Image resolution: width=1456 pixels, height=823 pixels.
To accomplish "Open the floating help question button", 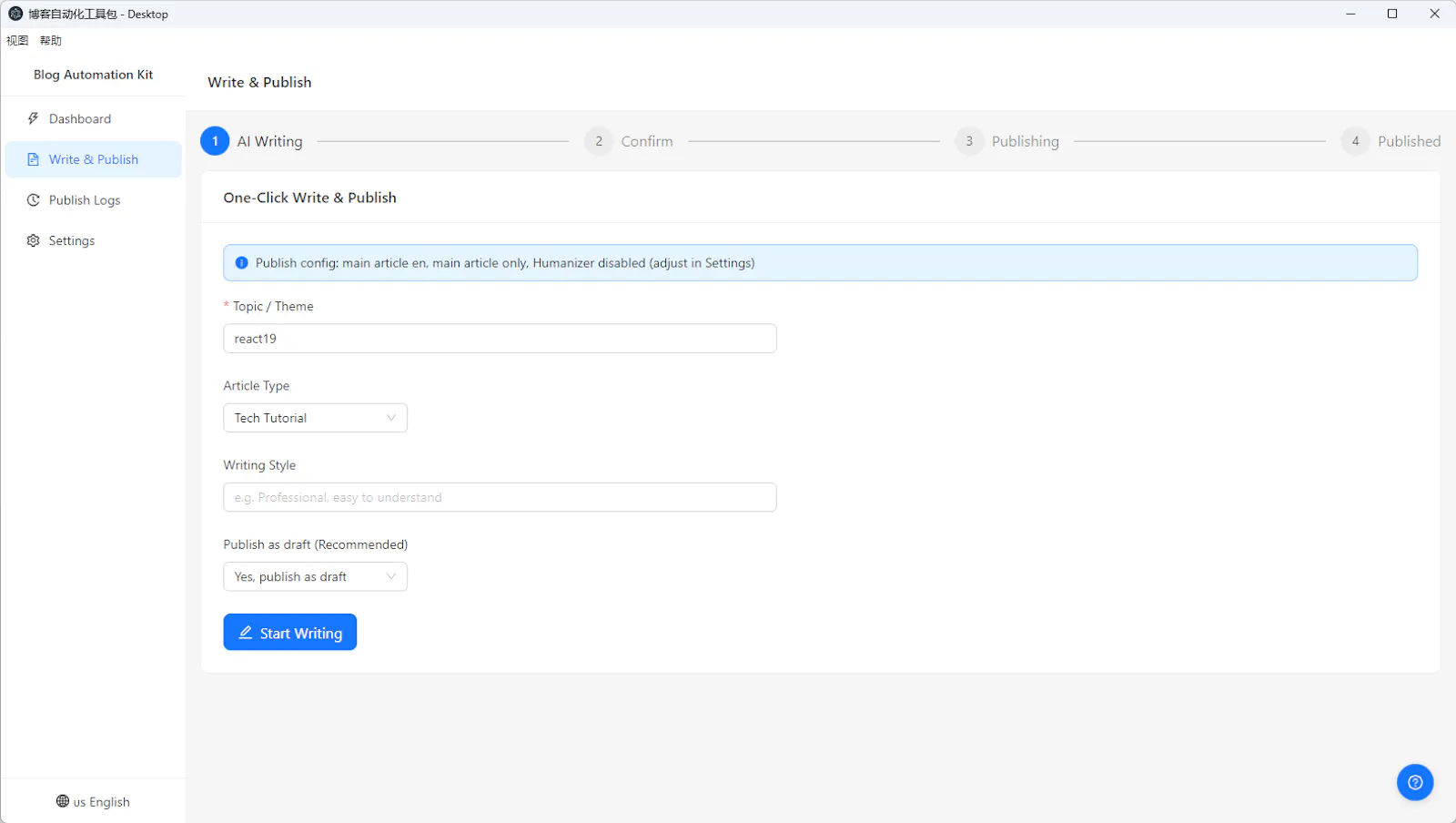I will [x=1415, y=782].
